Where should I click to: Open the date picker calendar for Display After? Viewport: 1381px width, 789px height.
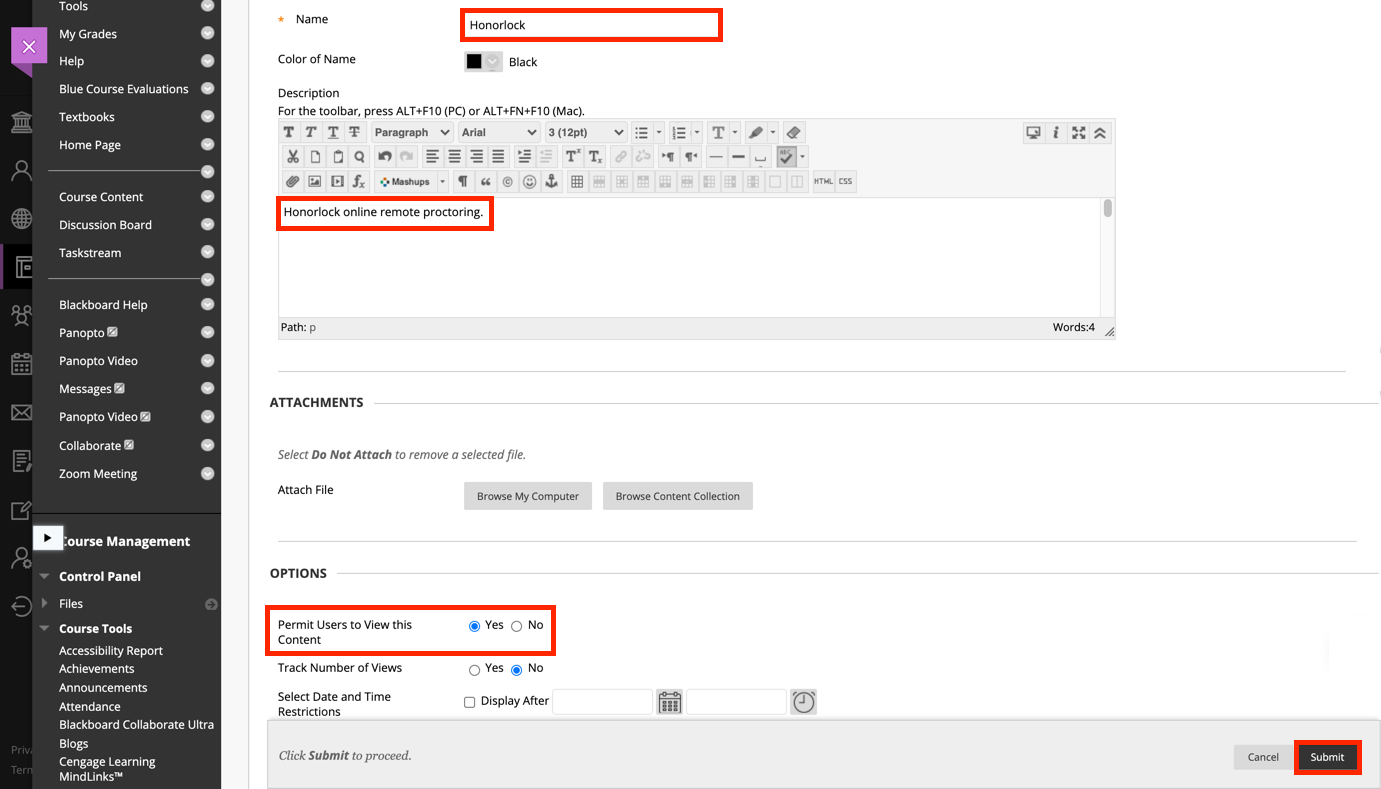[669, 702]
